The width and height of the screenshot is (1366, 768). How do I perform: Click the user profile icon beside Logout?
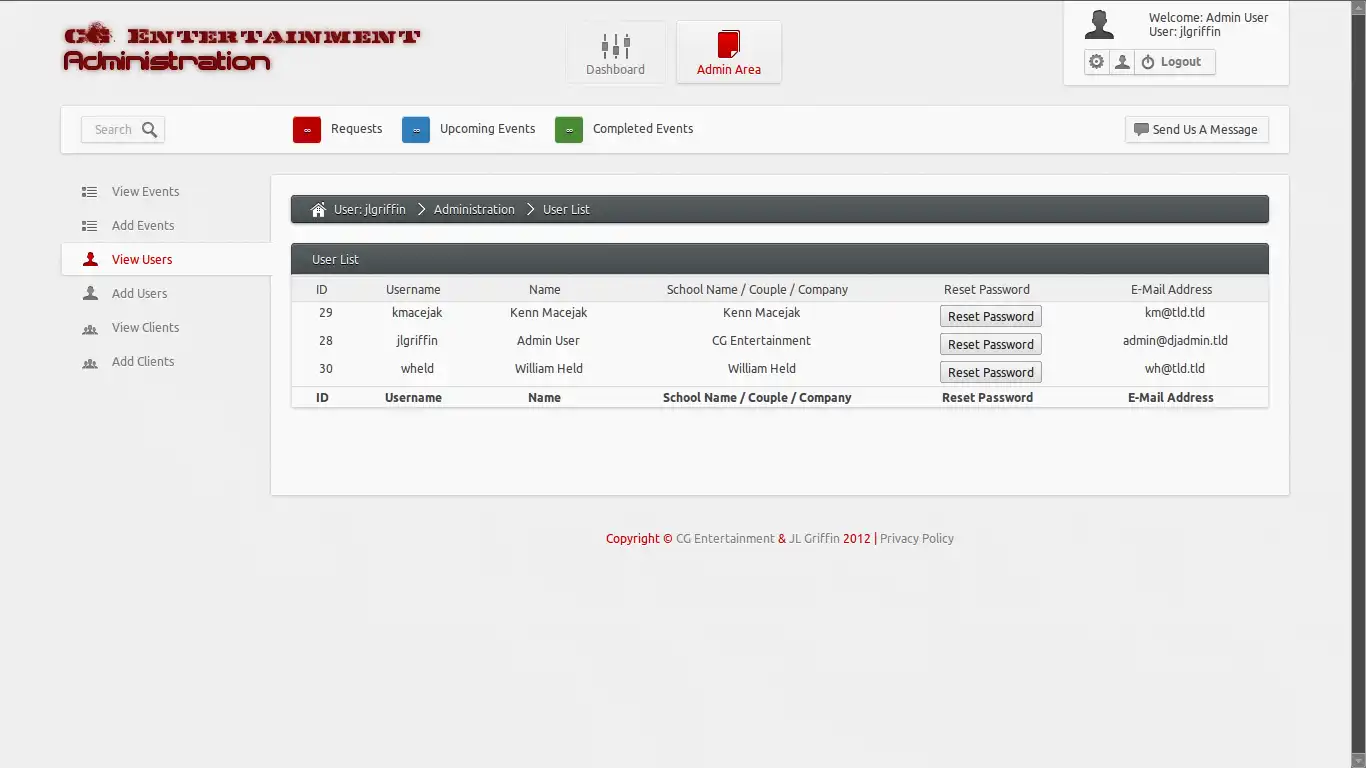pyautogui.click(x=1122, y=62)
